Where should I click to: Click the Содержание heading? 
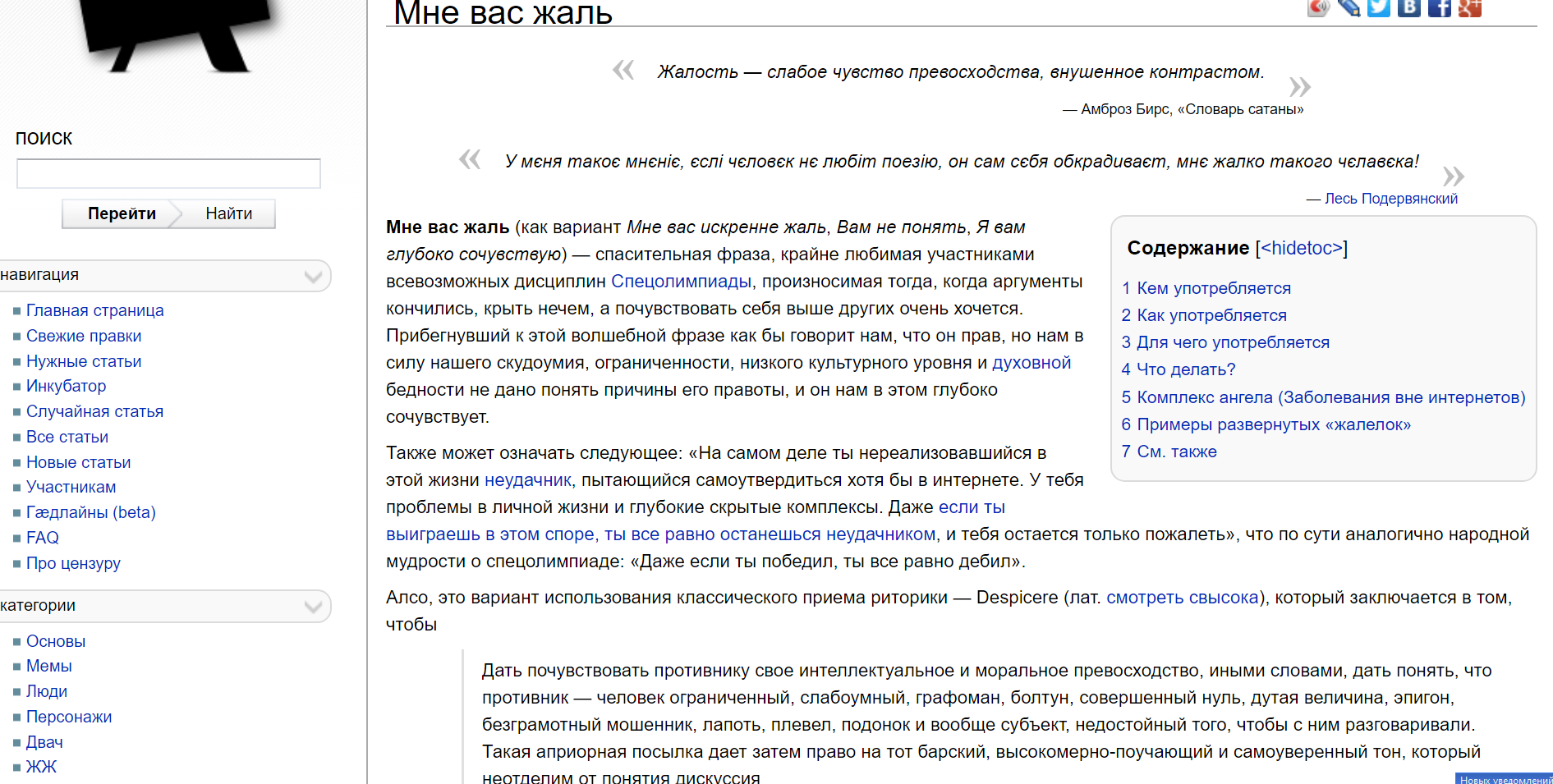(x=1188, y=248)
